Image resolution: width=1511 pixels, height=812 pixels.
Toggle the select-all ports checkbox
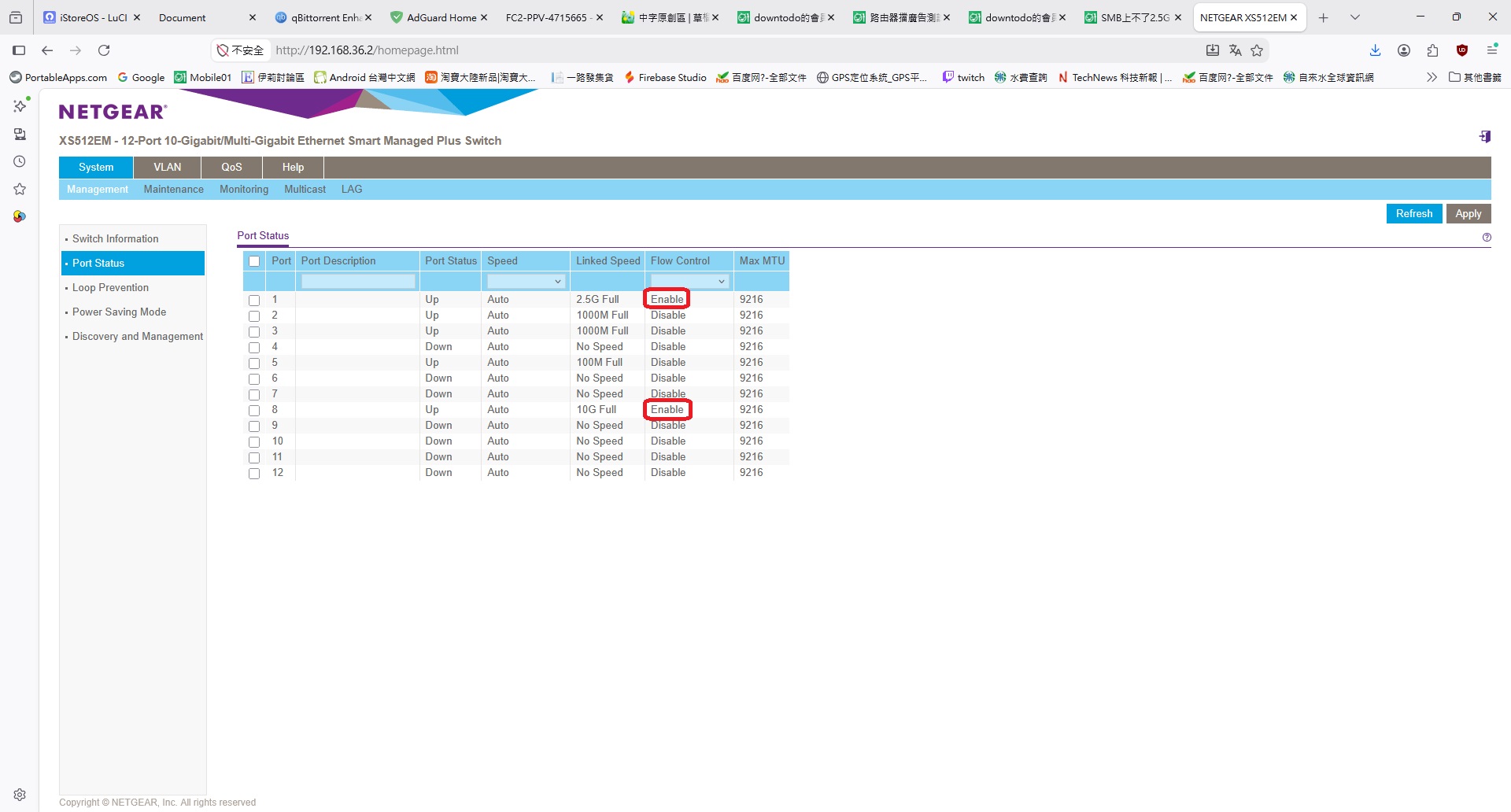254,261
